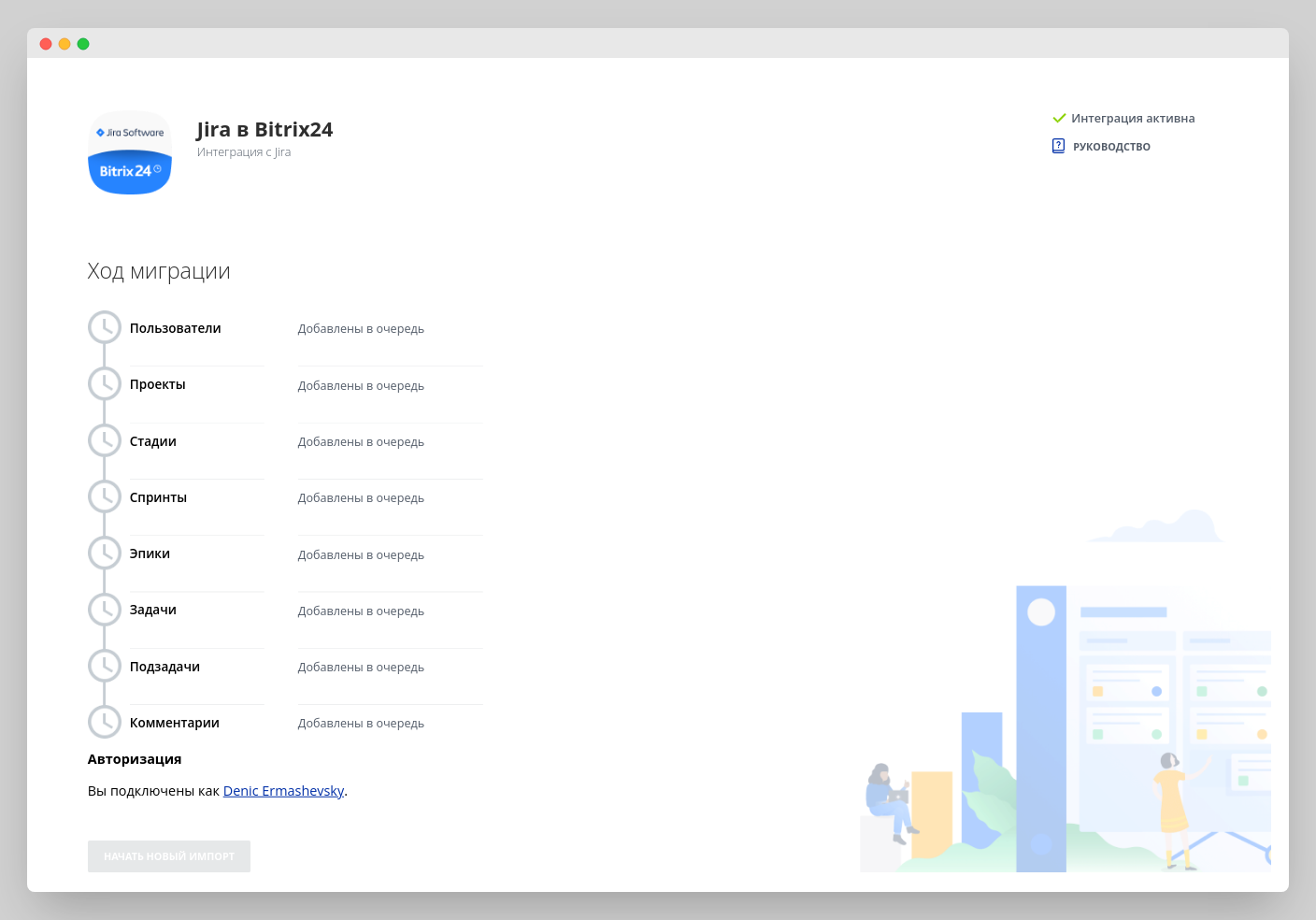The image size is (1316, 920).
Task: Select the Задачи migration step label
Action: pos(153,610)
